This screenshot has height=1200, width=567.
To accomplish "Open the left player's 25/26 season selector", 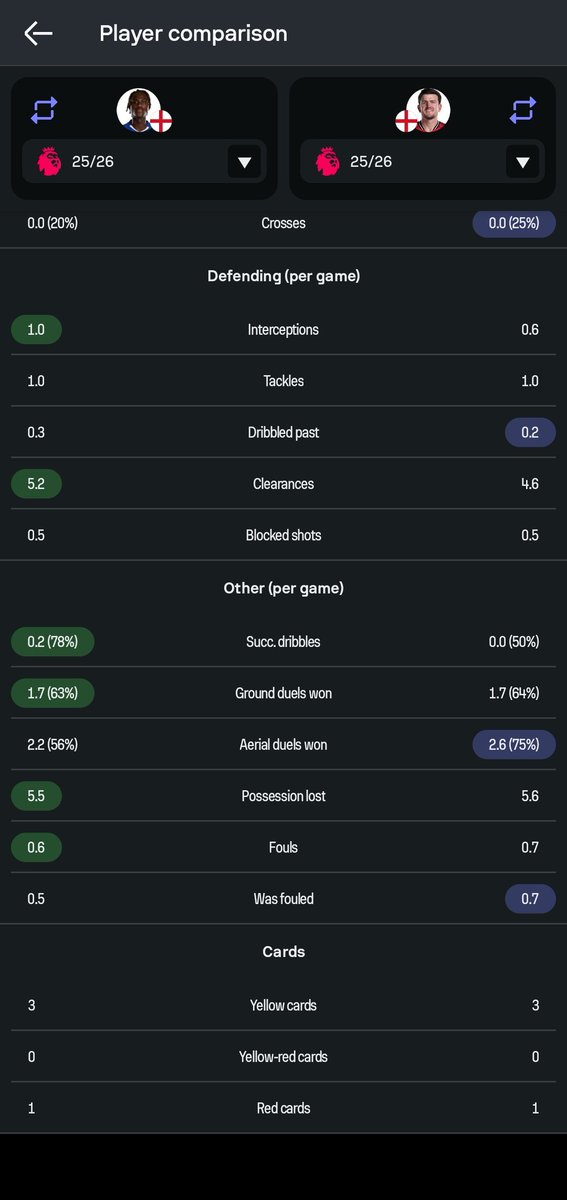I will (144, 161).
